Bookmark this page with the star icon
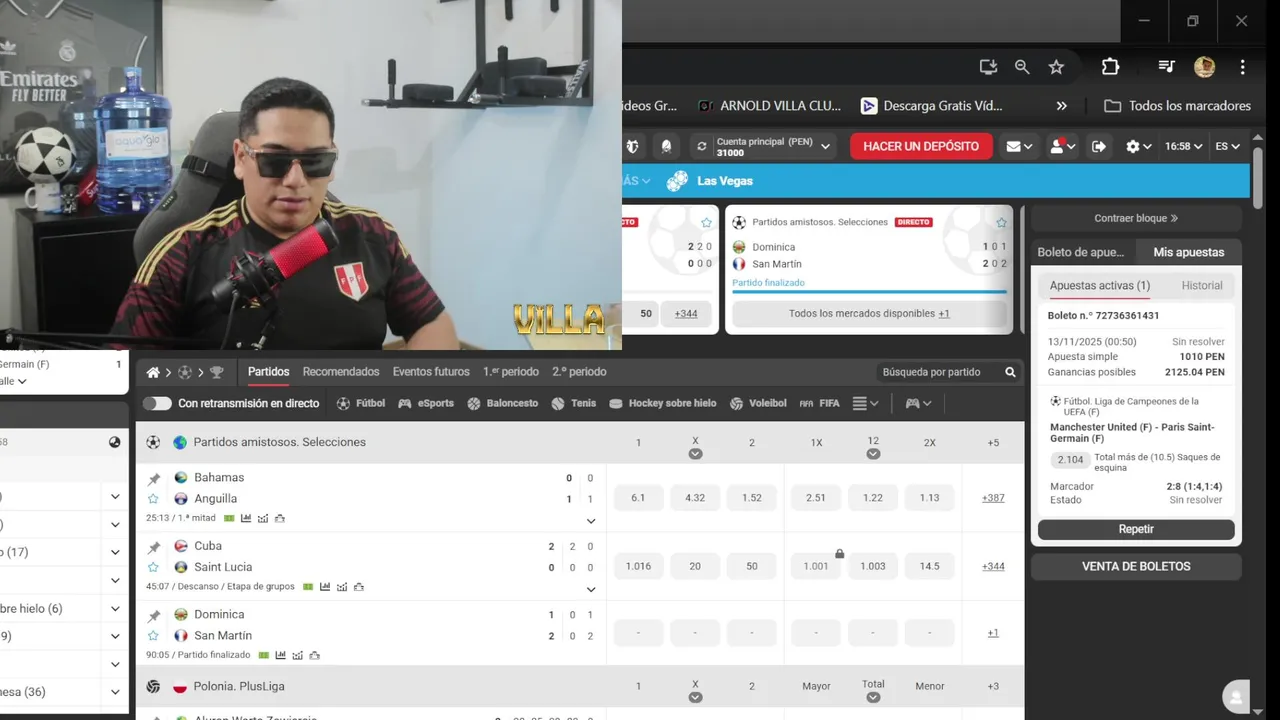Screen dimensions: 1280x720 [1056, 67]
